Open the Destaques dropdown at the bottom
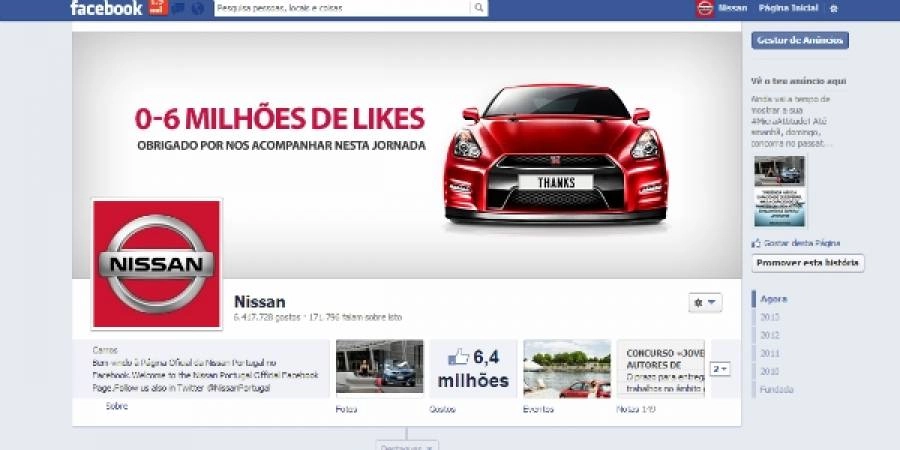900x450 pixels. 407,446
